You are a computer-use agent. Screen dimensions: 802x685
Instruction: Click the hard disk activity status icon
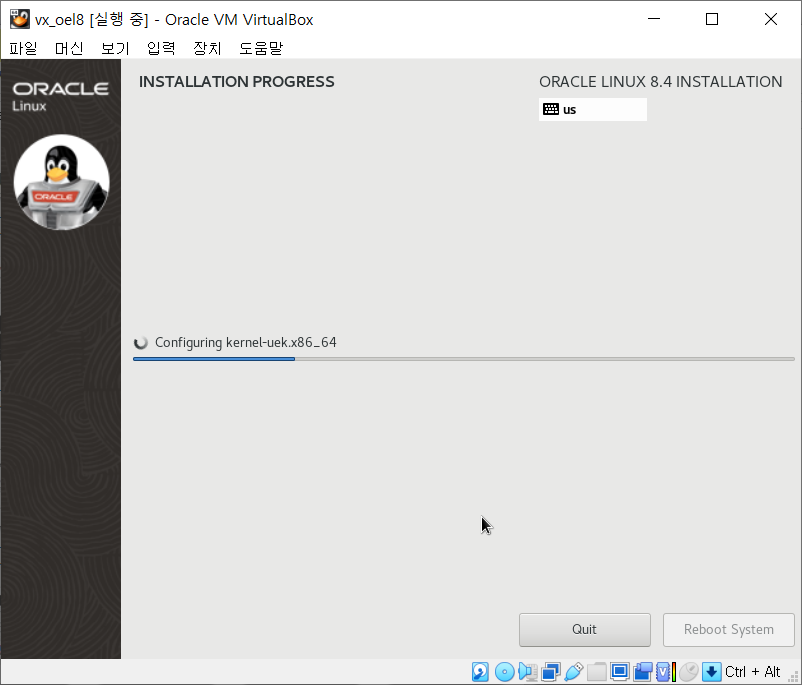(x=480, y=672)
